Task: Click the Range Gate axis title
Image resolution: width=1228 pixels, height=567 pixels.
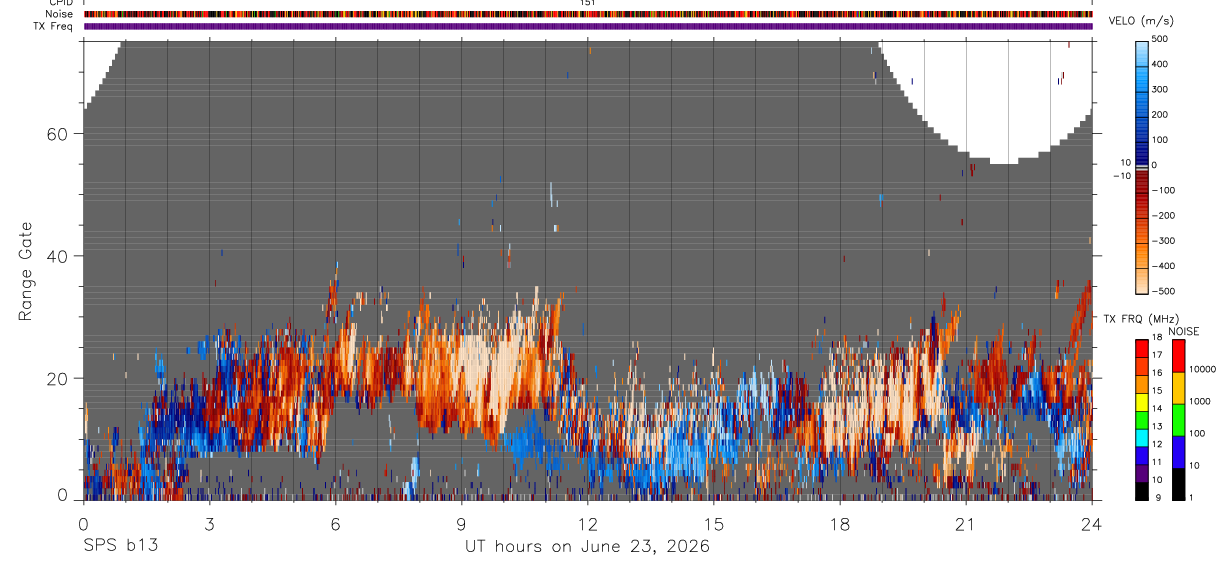Action: tap(26, 272)
